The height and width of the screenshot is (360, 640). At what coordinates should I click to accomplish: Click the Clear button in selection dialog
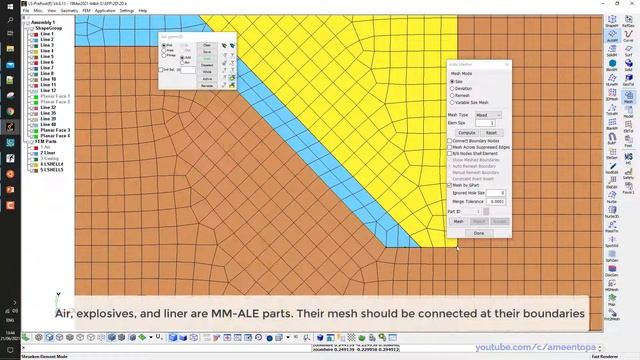point(207,46)
